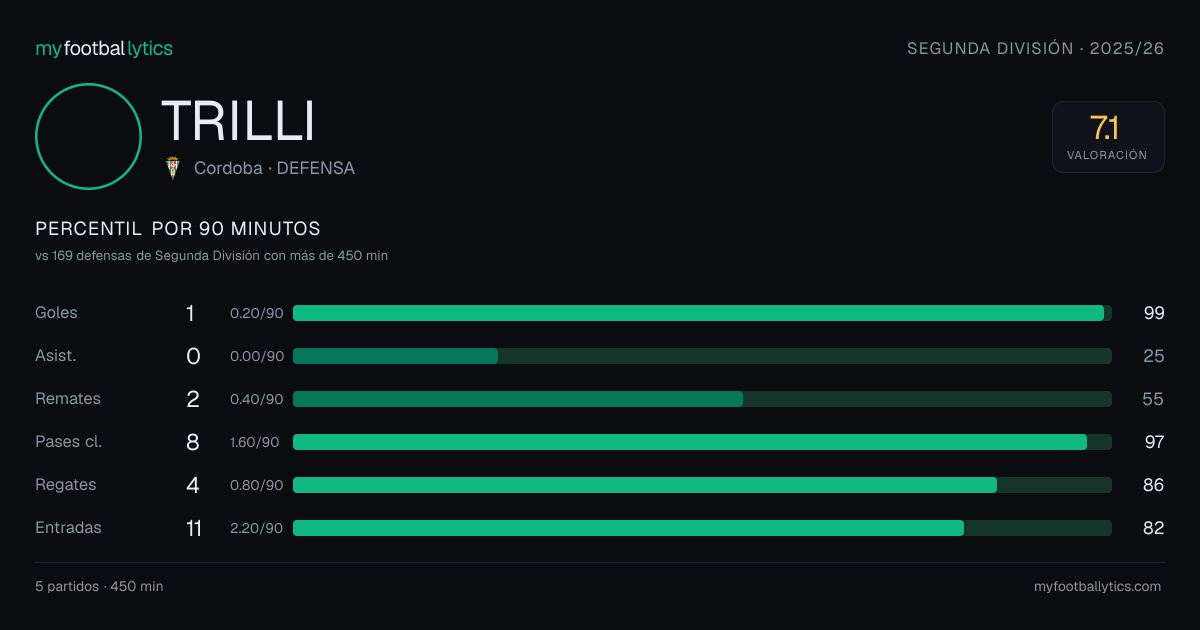The height and width of the screenshot is (630, 1200).
Task: Click the Cordoba · DEFENSA team text
Action: pyautogui.click(x=274, y=168)
